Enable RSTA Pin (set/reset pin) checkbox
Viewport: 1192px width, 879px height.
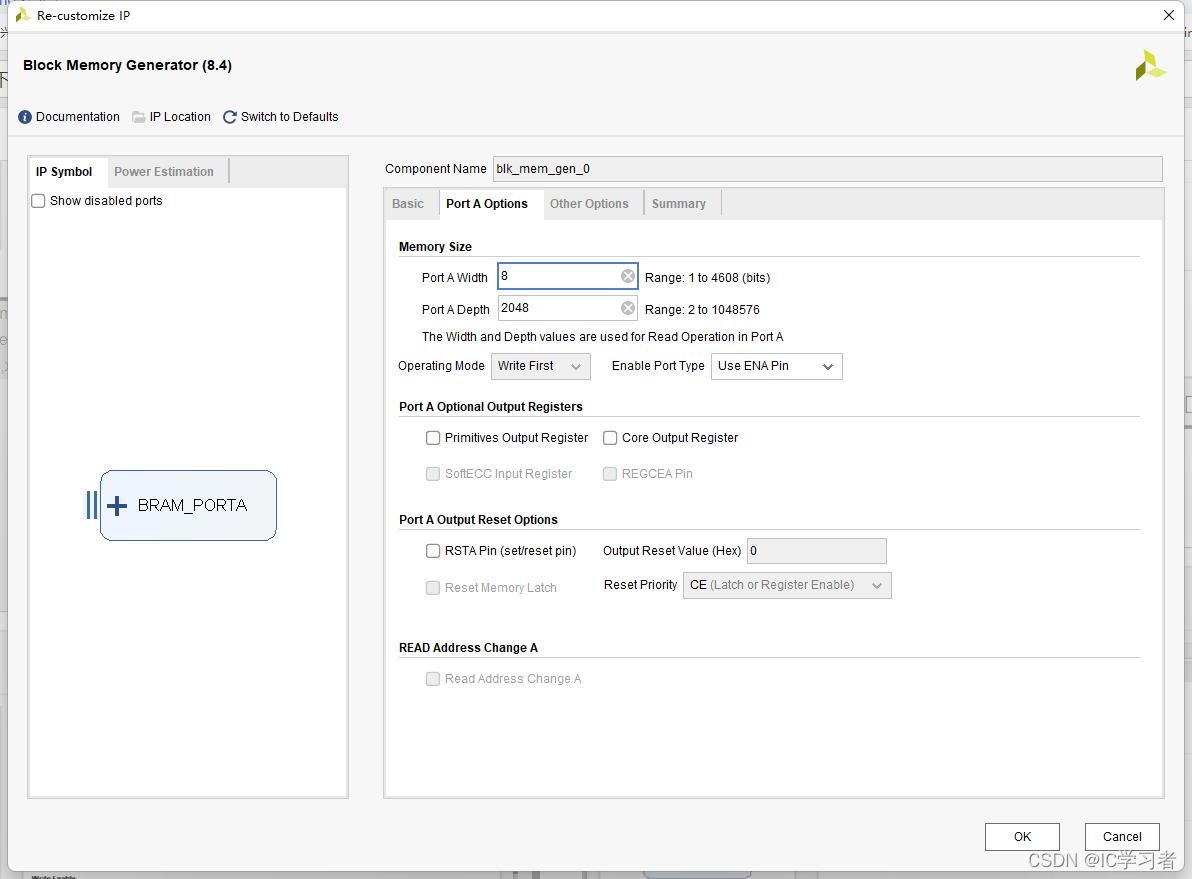[433, 551]
